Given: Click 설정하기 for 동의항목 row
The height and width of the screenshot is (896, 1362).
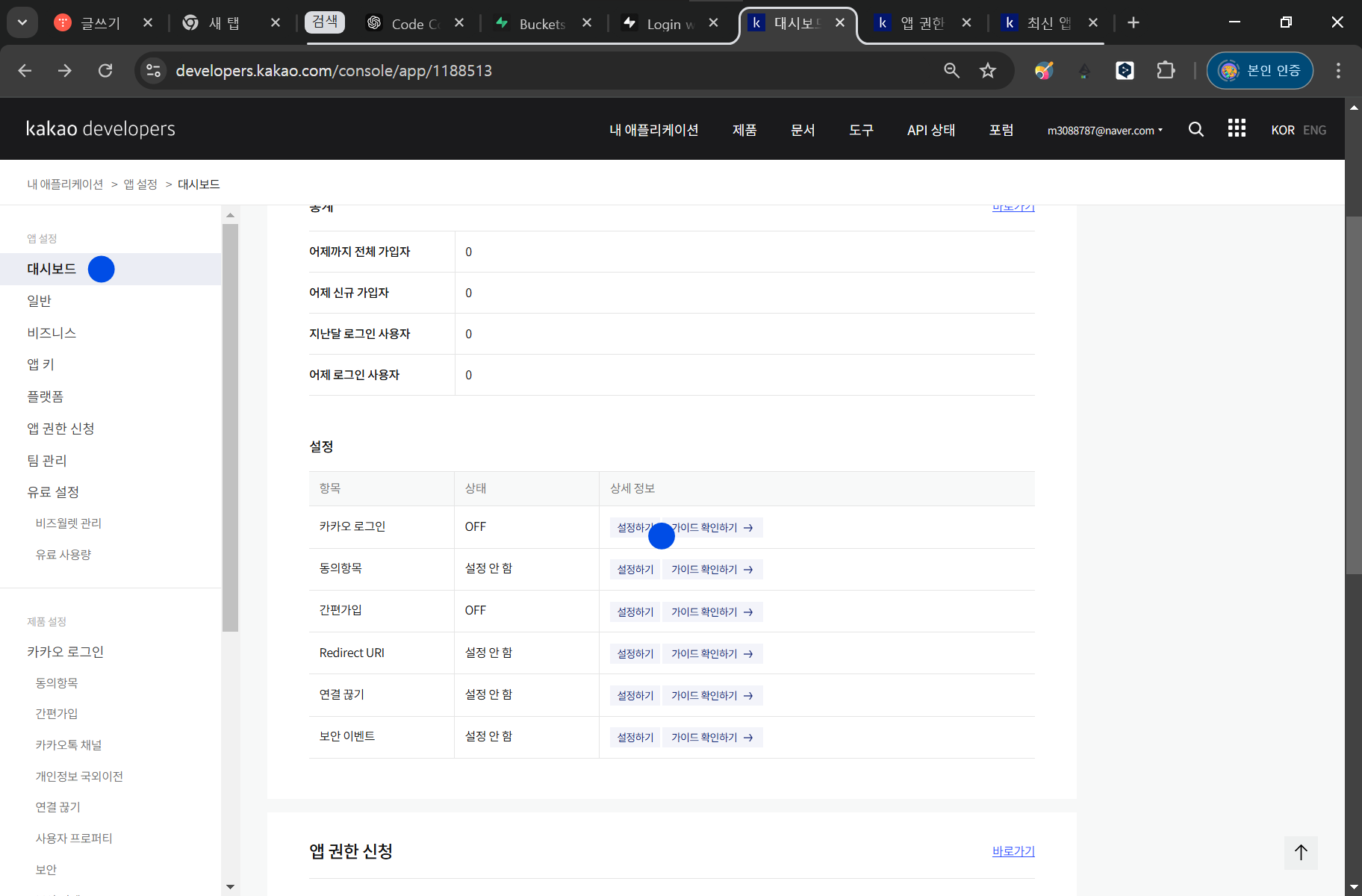Looking at the screenshot, I should coord(635,570).
